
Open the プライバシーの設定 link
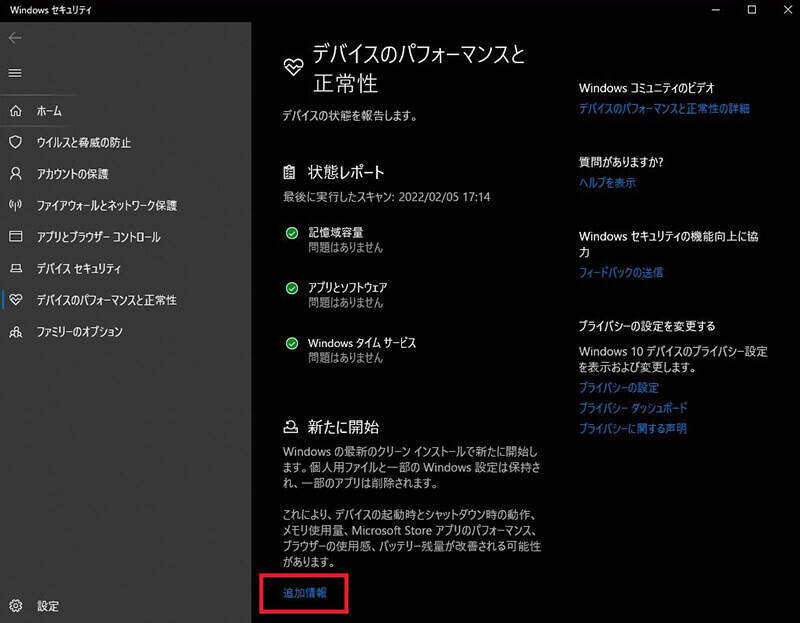pyautogui.click(x=618, y=388)
